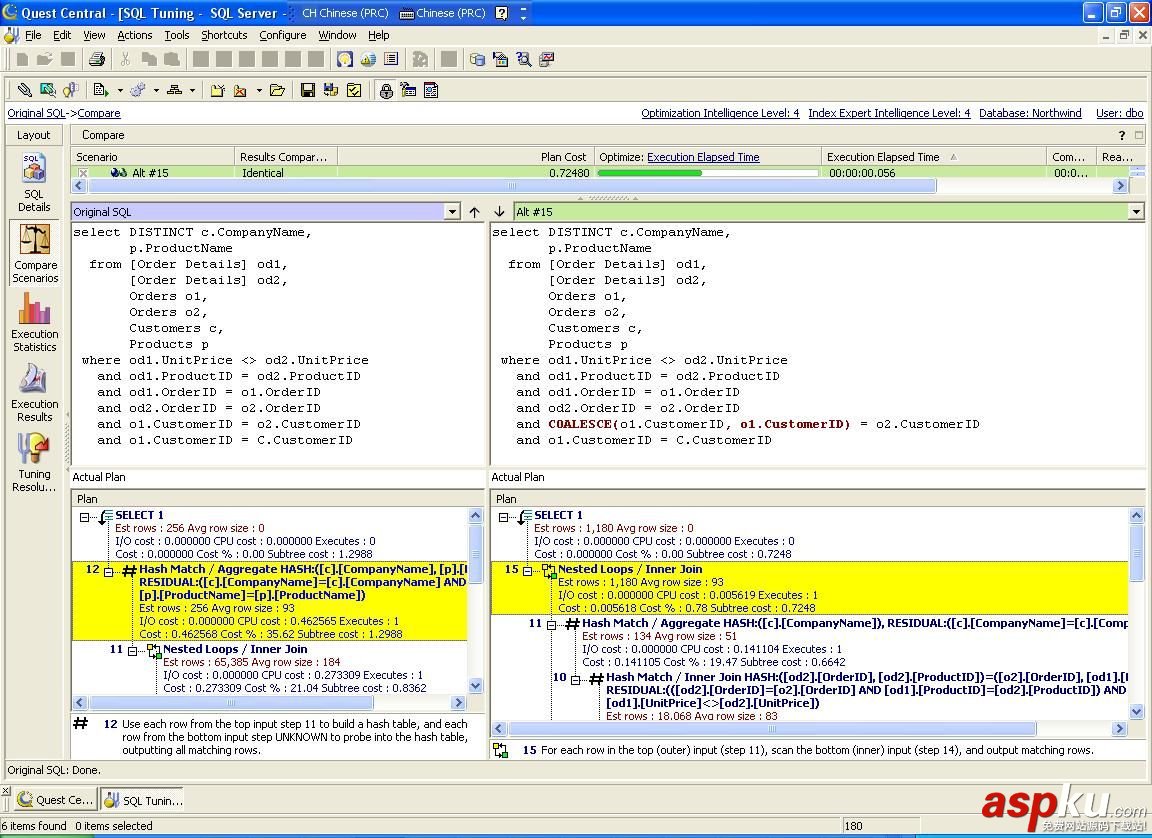Click the Save floppy disk icon
This screenshot has width=1152, height=838.
308,90
